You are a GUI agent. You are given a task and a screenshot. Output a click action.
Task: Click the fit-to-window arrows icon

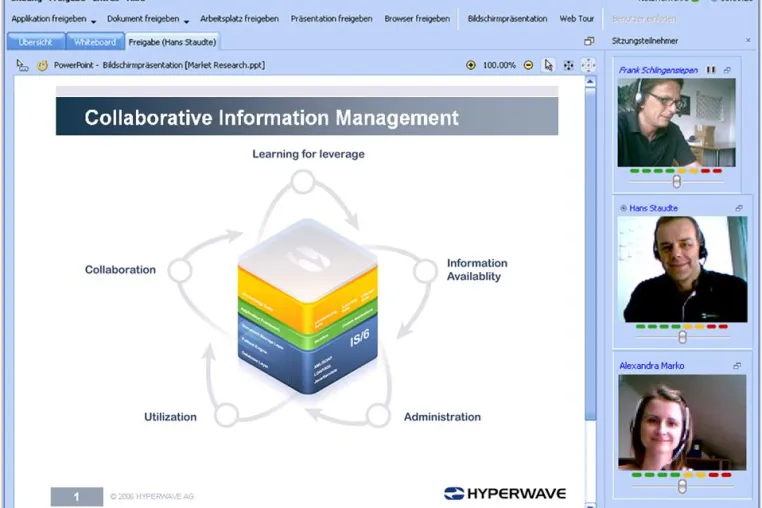[x=568, y=65]
